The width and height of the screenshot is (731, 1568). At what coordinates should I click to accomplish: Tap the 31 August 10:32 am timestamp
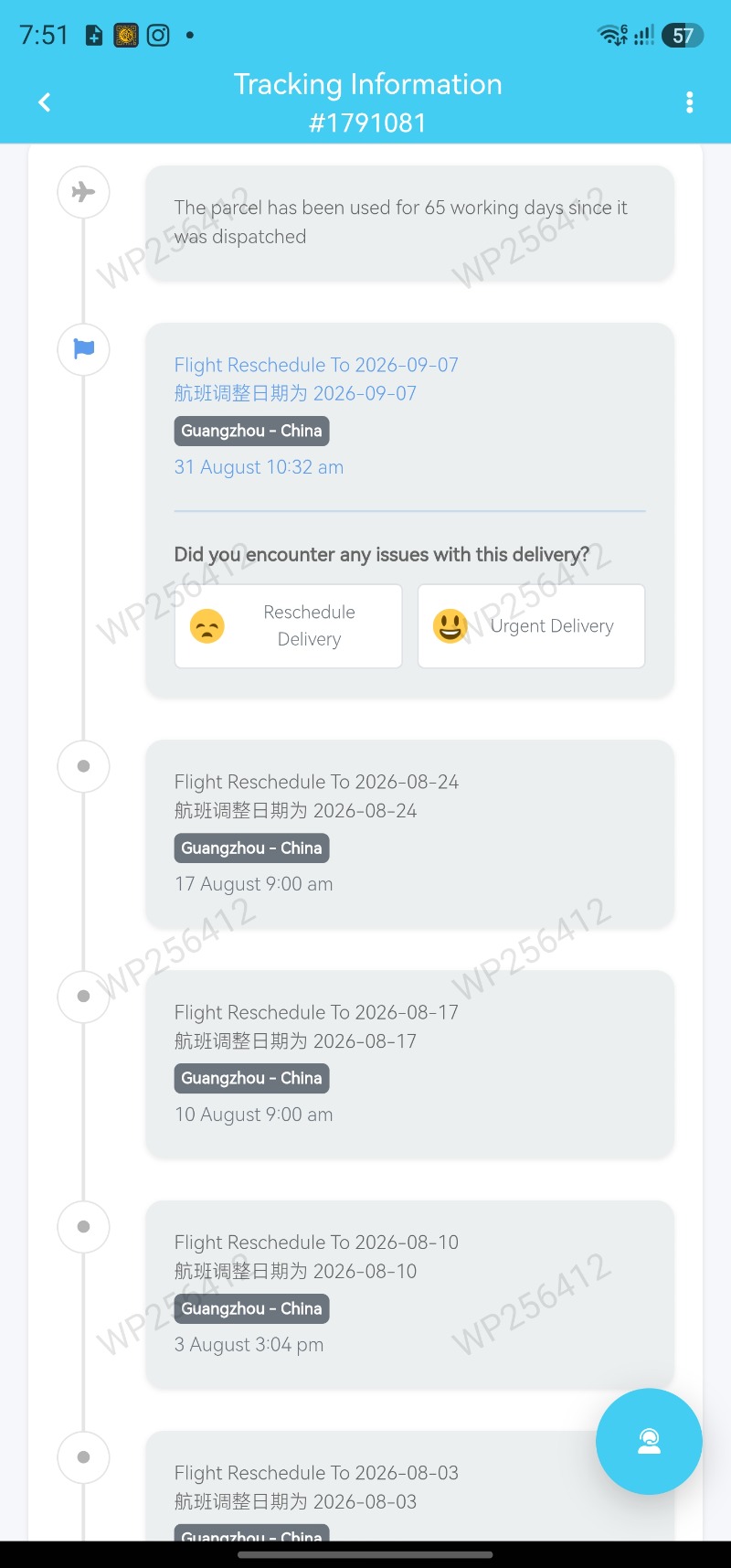pyautogui.click(x=259, y=467)
